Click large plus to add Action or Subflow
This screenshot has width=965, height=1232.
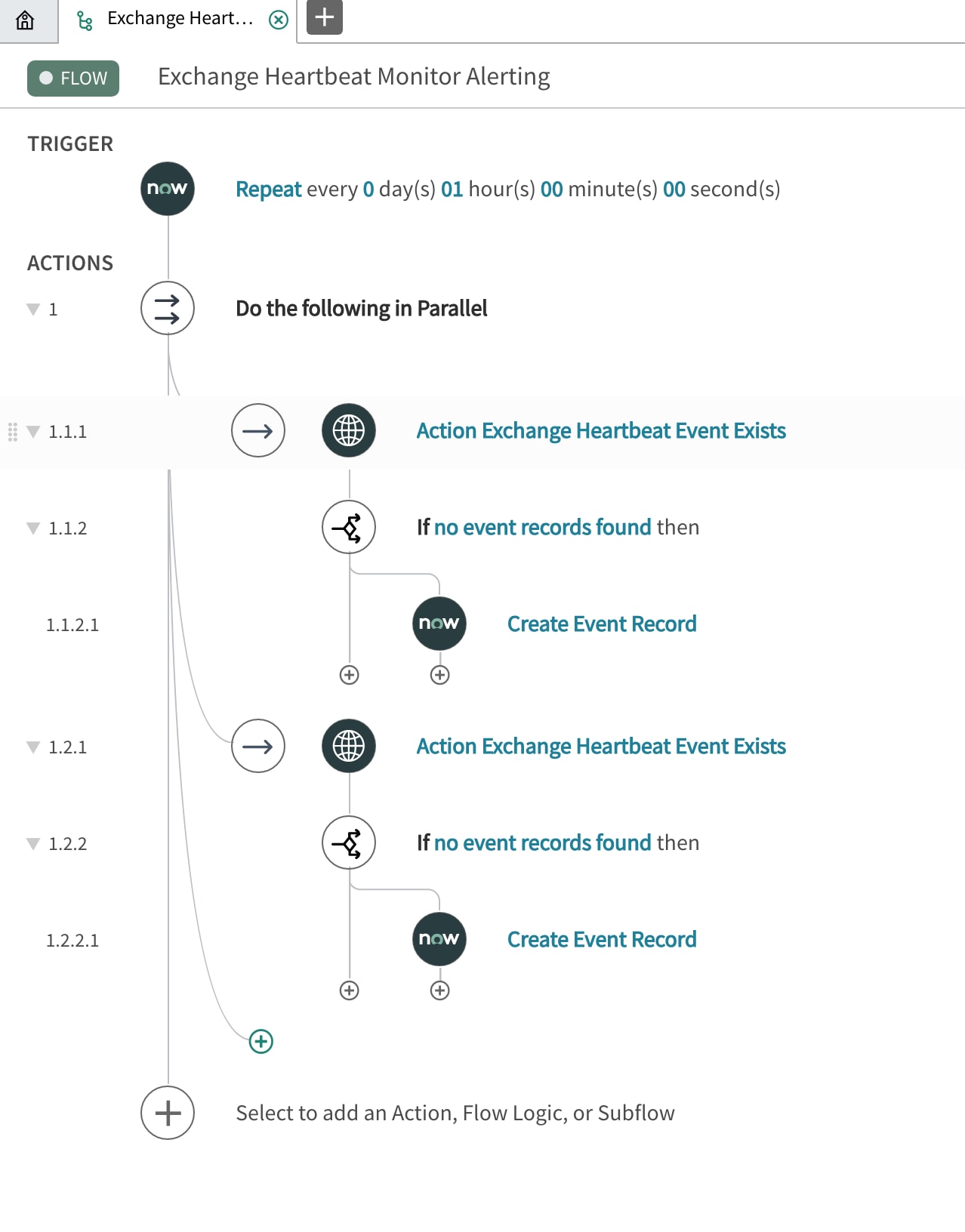pyautogui.click(x=168, y=1113)
